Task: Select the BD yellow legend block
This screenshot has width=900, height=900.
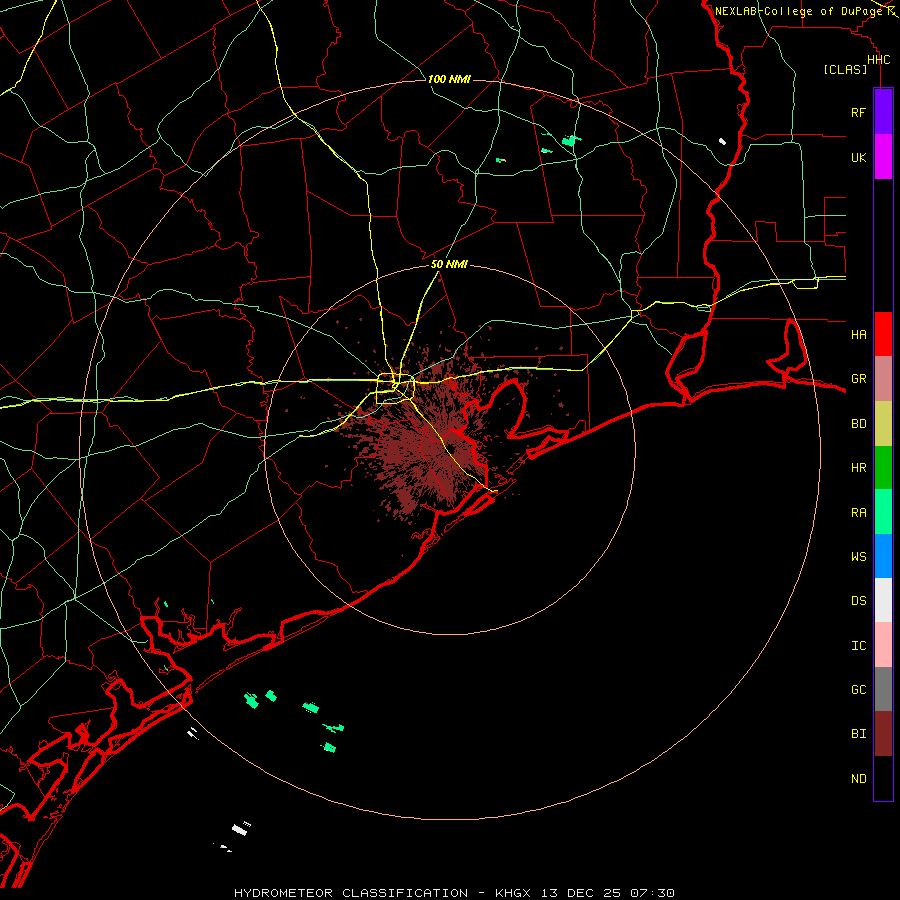Action: click(x=883, y=424)
